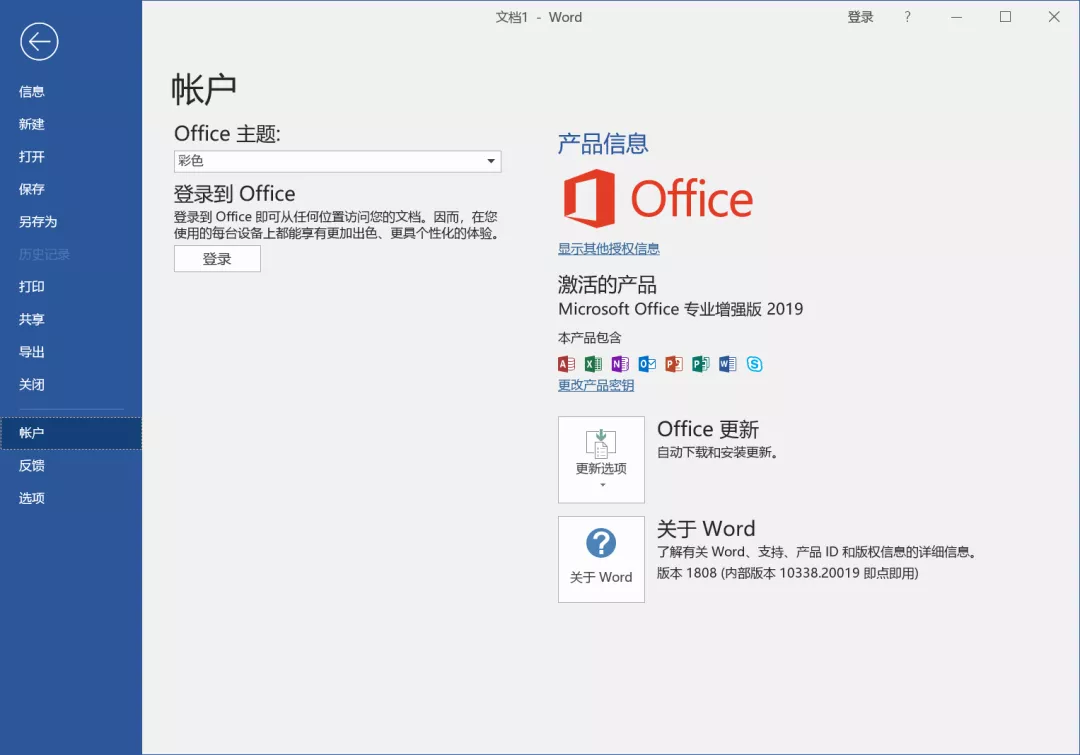The image size is (1080, 755).
Task: Click the 产品信息 heading
Action: pyautogui.click(x=603, y=143)
